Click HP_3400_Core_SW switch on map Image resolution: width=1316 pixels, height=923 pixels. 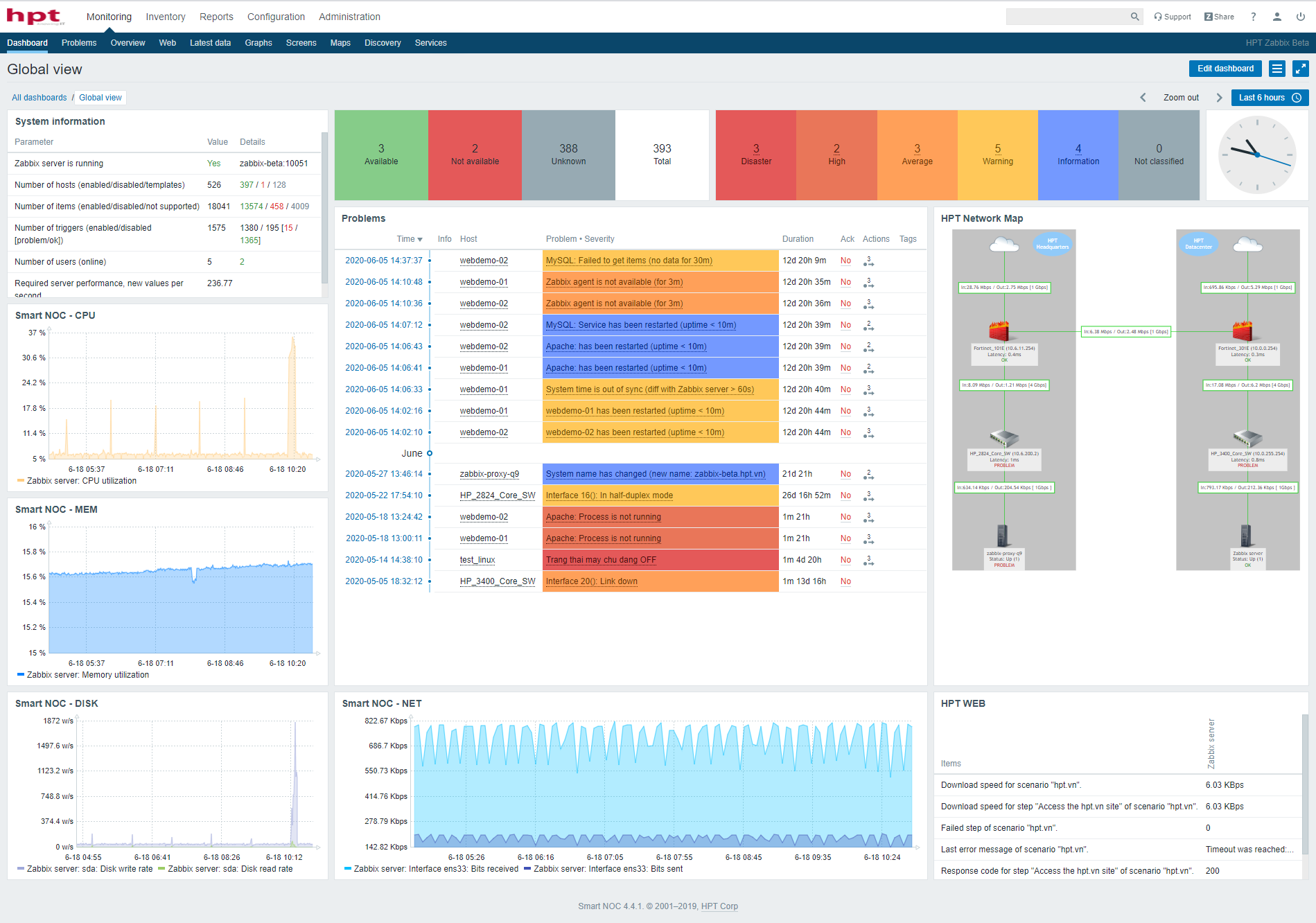1247,438
